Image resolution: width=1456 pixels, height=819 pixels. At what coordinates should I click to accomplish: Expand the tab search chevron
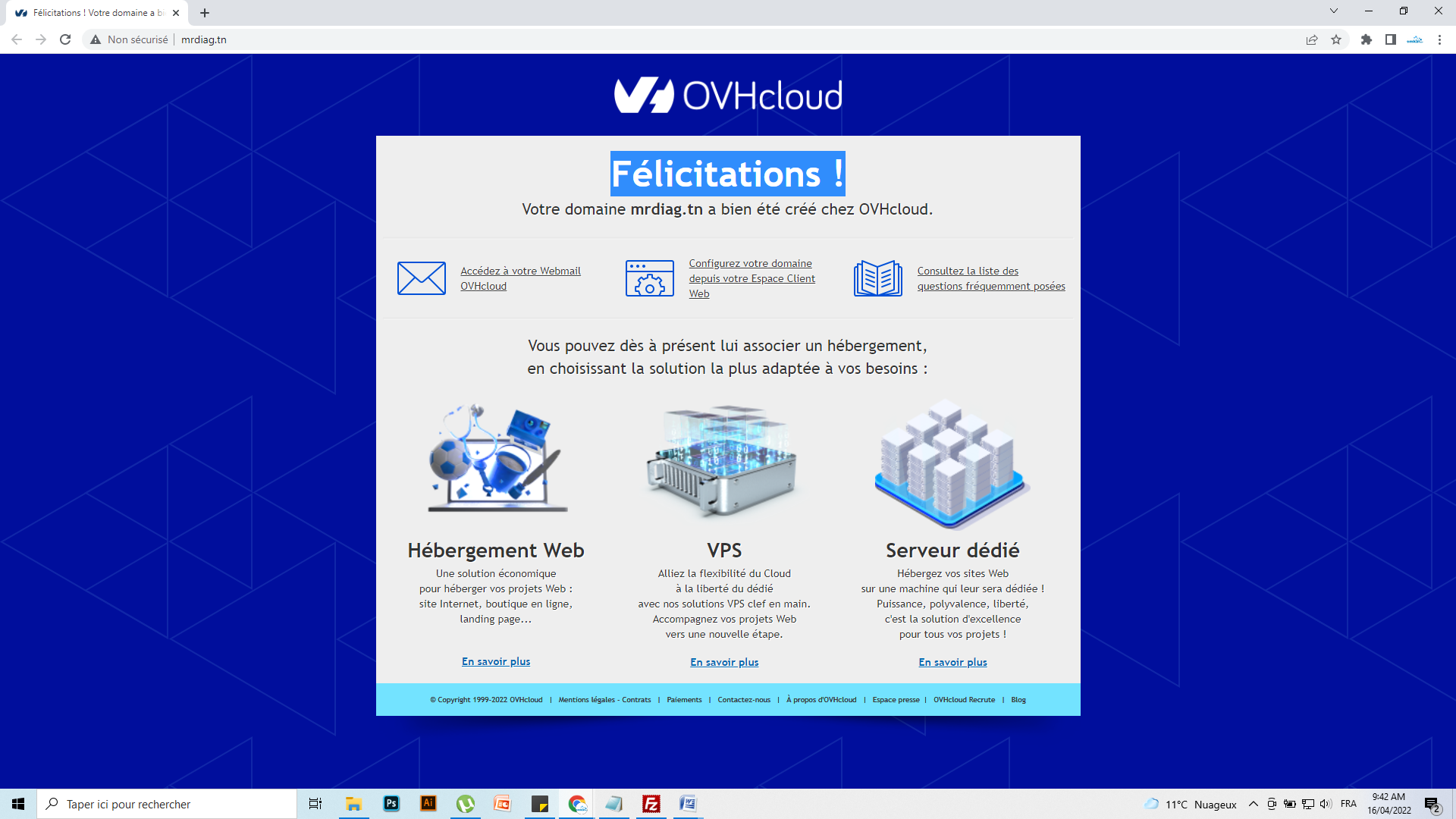1333,11
